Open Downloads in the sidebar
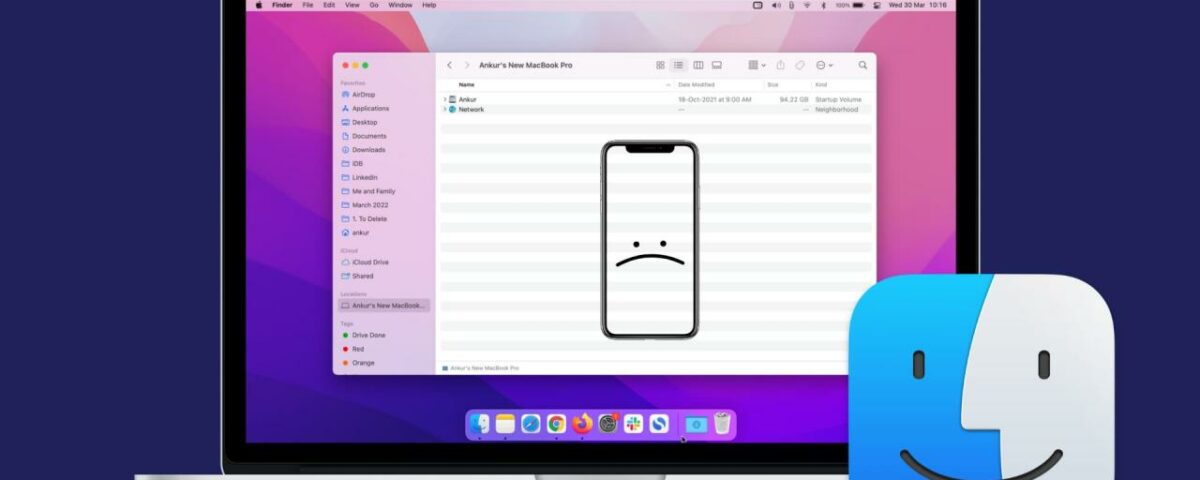The image size is (1200, 480). [x=363, y=150]
